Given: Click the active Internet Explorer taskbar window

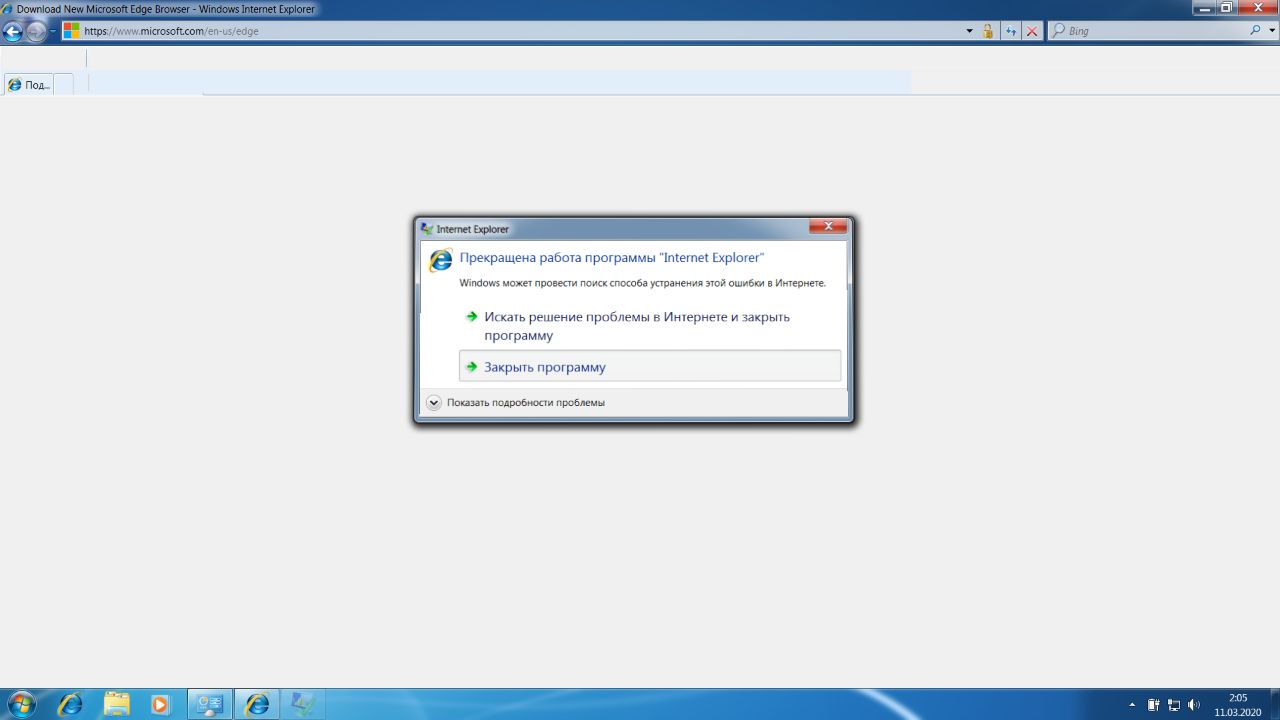Looking at the screenshot, I should (257, 704).
